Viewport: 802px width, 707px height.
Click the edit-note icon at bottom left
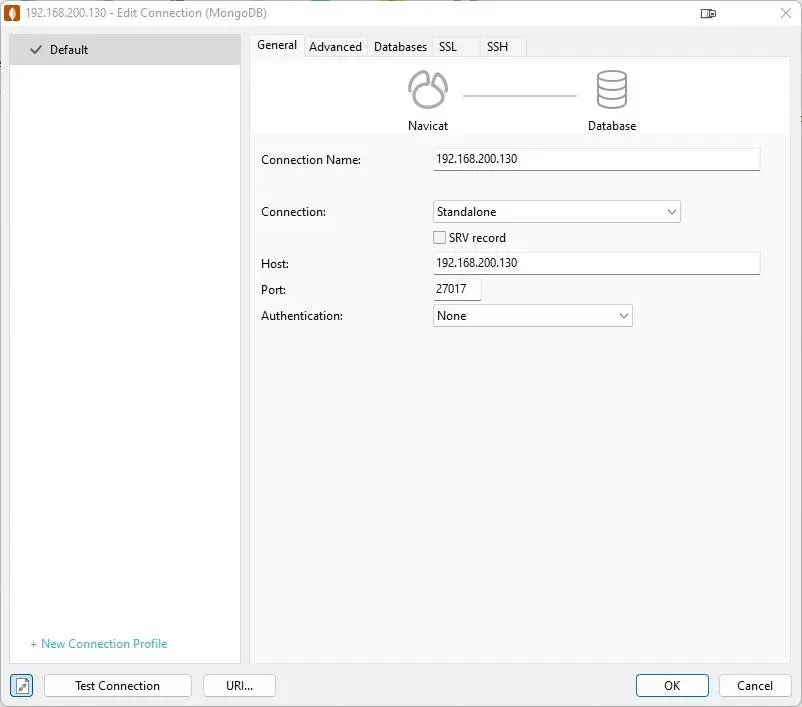coord(21,686)
